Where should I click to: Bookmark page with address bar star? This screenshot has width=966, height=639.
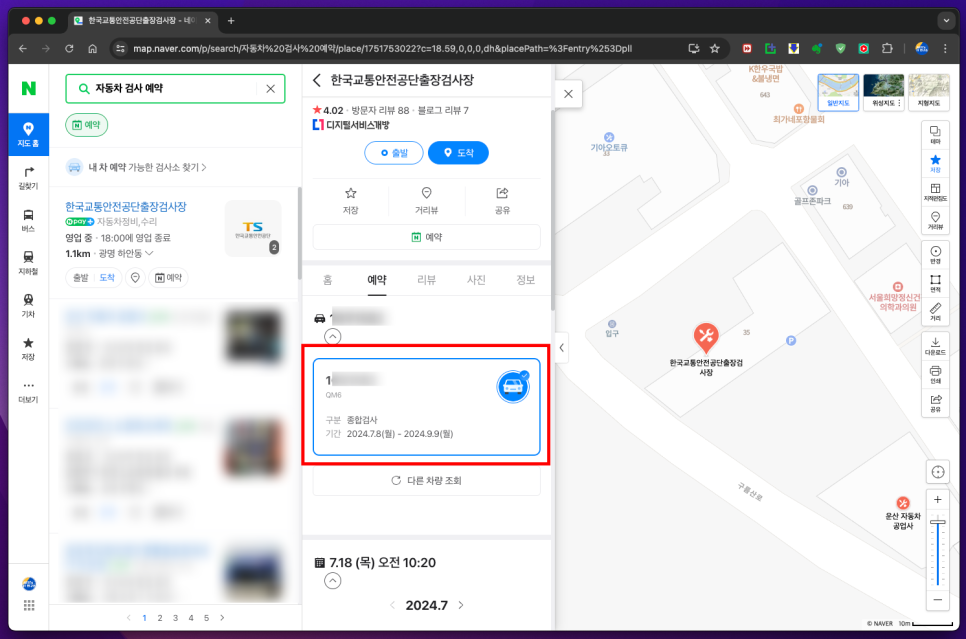[x=715, y=49]
